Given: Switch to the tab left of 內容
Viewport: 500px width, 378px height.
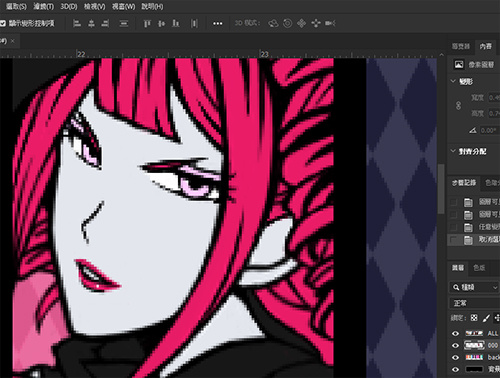Looking at the screenshot, I should [461, 46].
